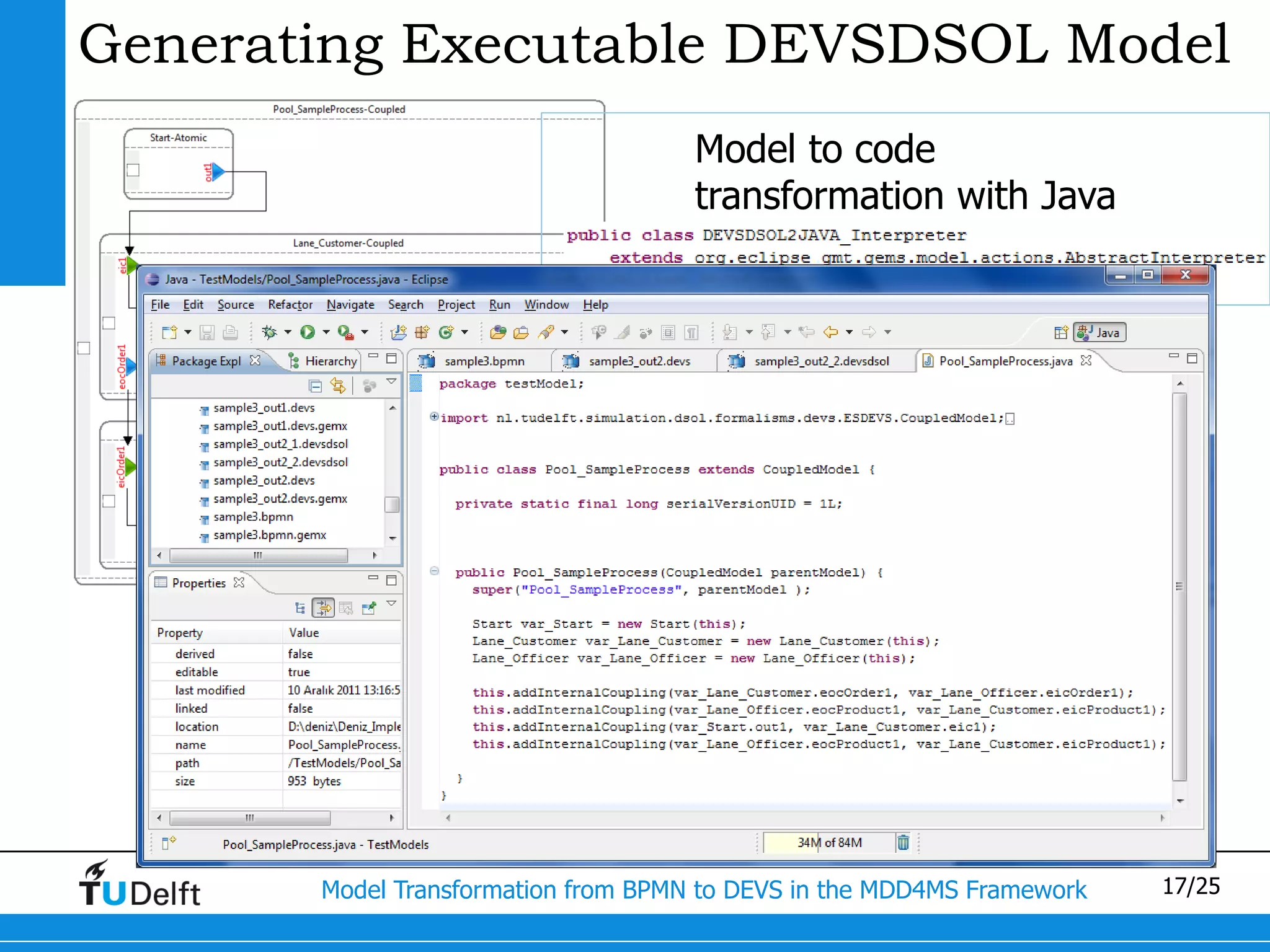Close the Package Explorer view

click(x=255, y=360)
